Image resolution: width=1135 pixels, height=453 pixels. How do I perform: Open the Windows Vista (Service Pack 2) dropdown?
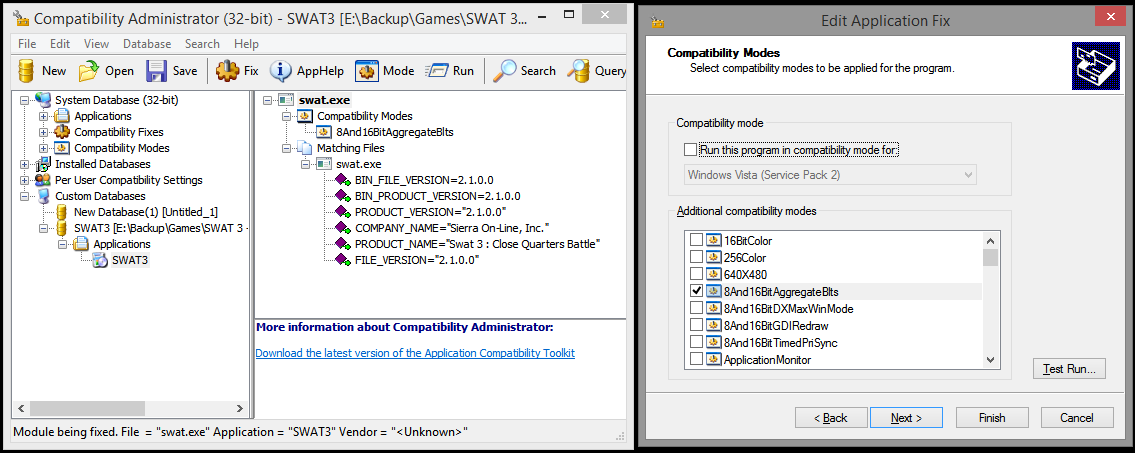coord(830,174)
